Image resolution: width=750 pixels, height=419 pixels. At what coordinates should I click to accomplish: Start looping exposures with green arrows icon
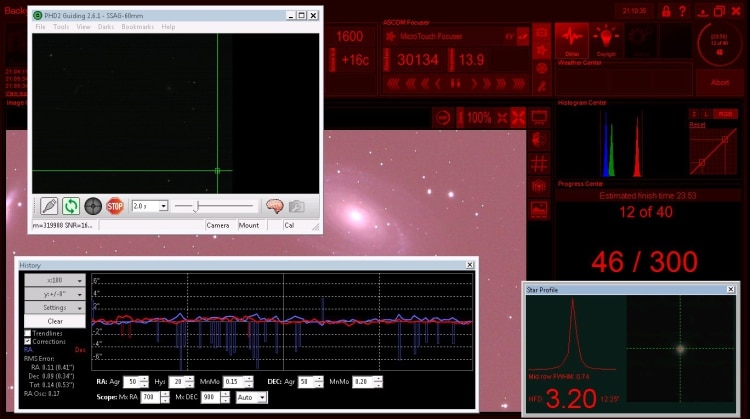(x=71, y=206)
